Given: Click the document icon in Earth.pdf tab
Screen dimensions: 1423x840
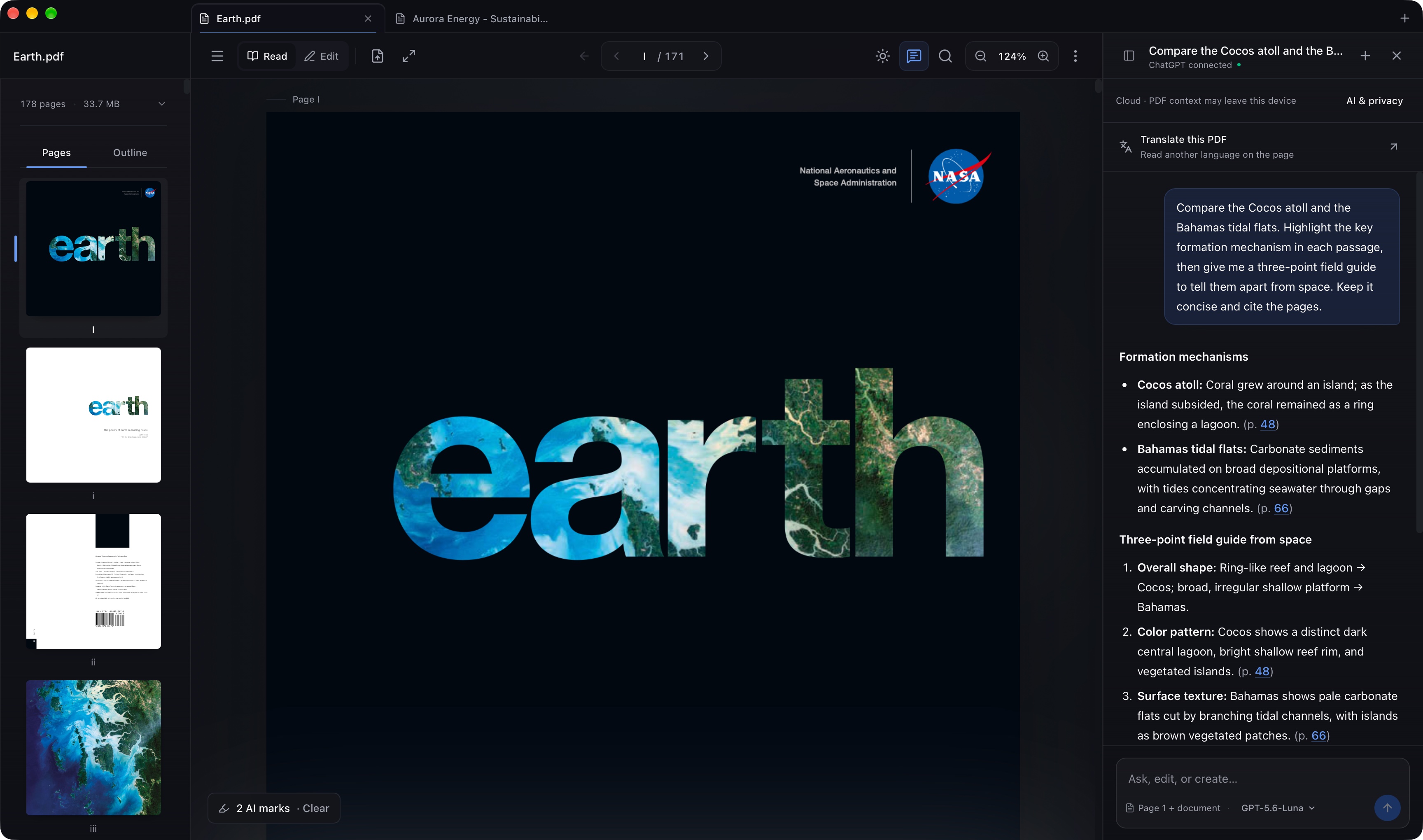Looking at the screenshot, I should tap(204, 19).
